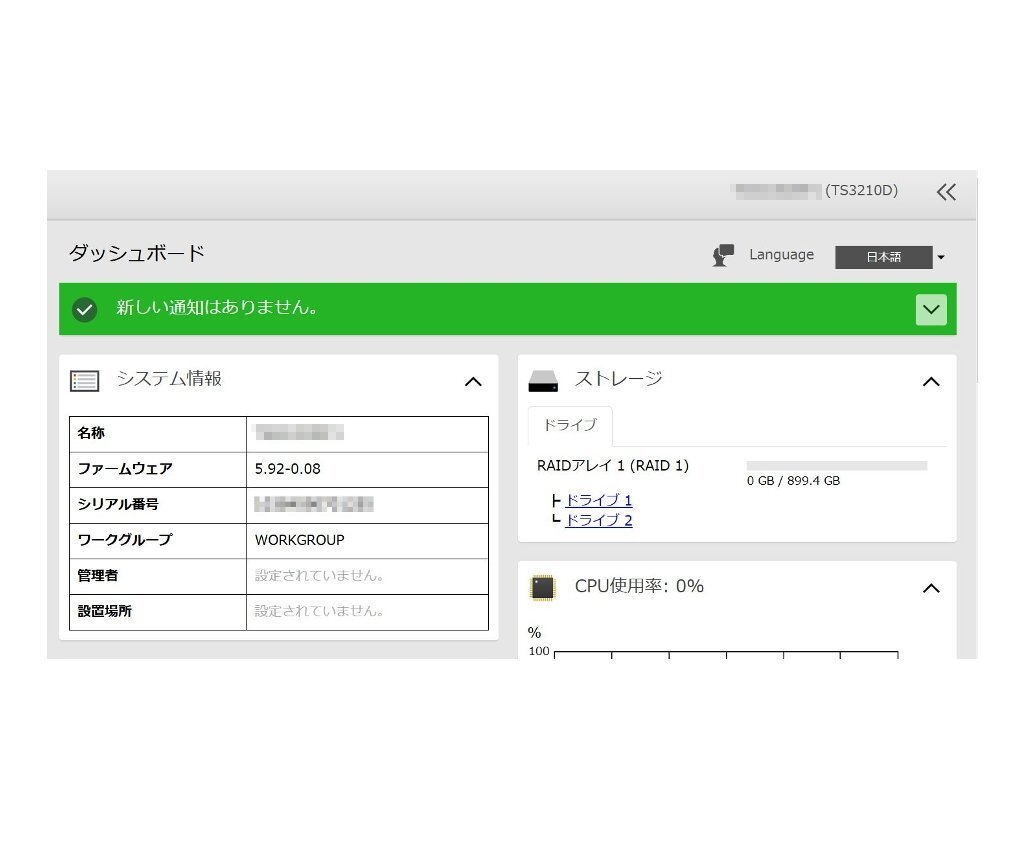
Task: Click the (TS3210D) model name
Action: coord(861,191)
